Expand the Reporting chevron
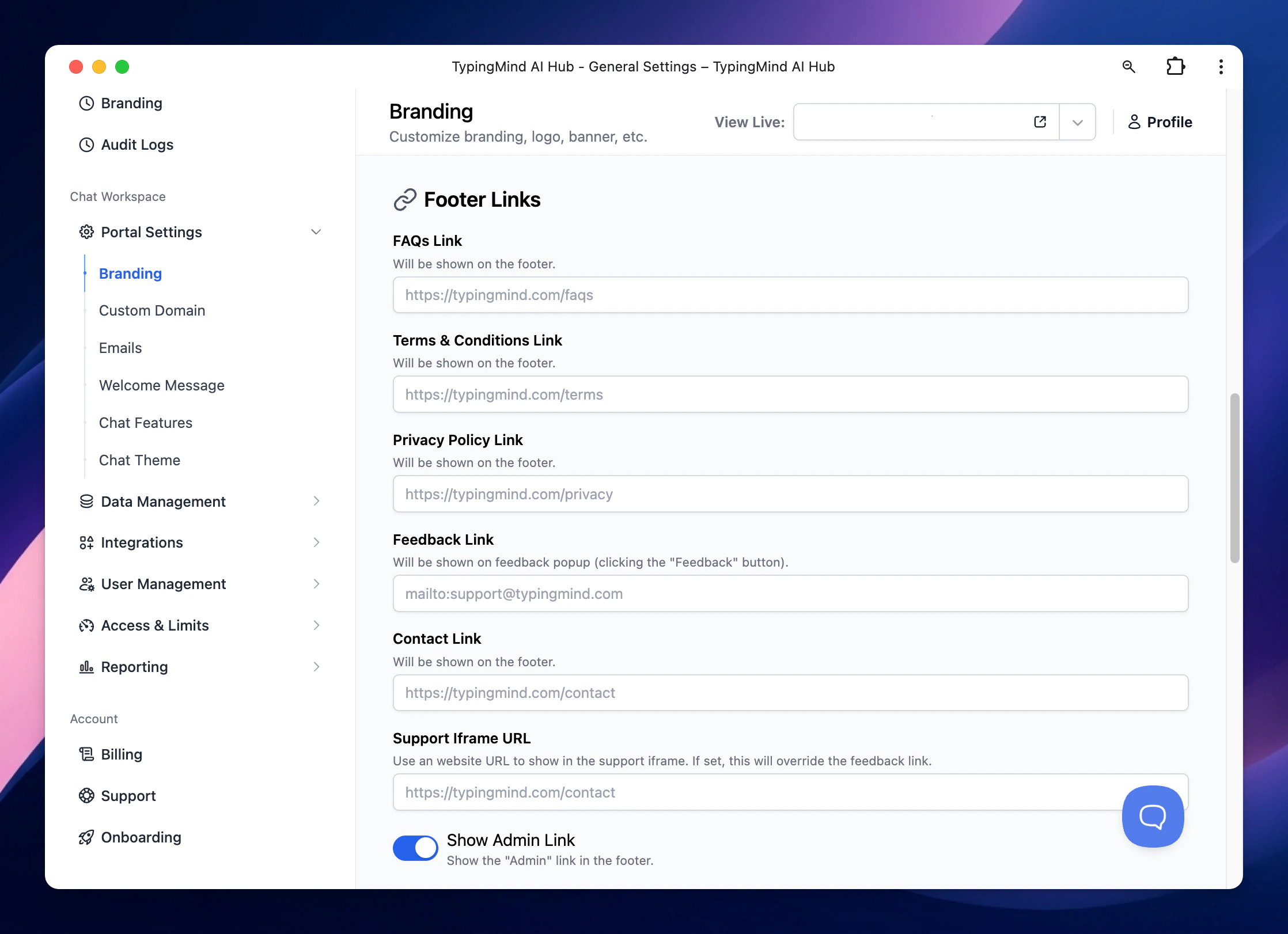This screenshot has height=934, width=1288. pyautogui.click(x=316, y=667)
